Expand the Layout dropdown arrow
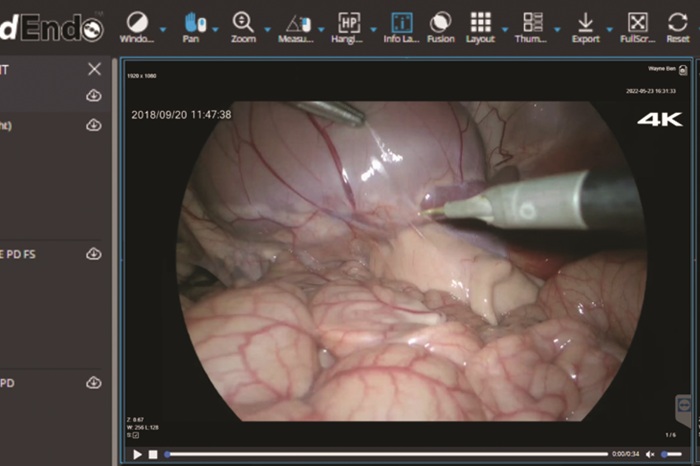The width and height of the screenshot is (700, 466). [x=505, y=29]
